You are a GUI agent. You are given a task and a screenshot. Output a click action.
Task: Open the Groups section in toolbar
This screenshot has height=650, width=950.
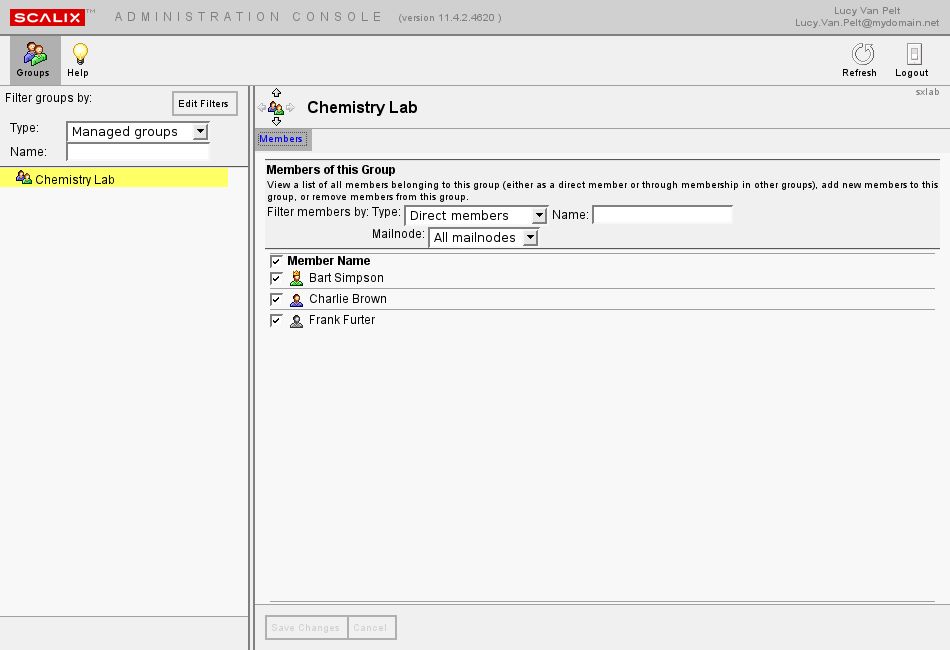33,59
